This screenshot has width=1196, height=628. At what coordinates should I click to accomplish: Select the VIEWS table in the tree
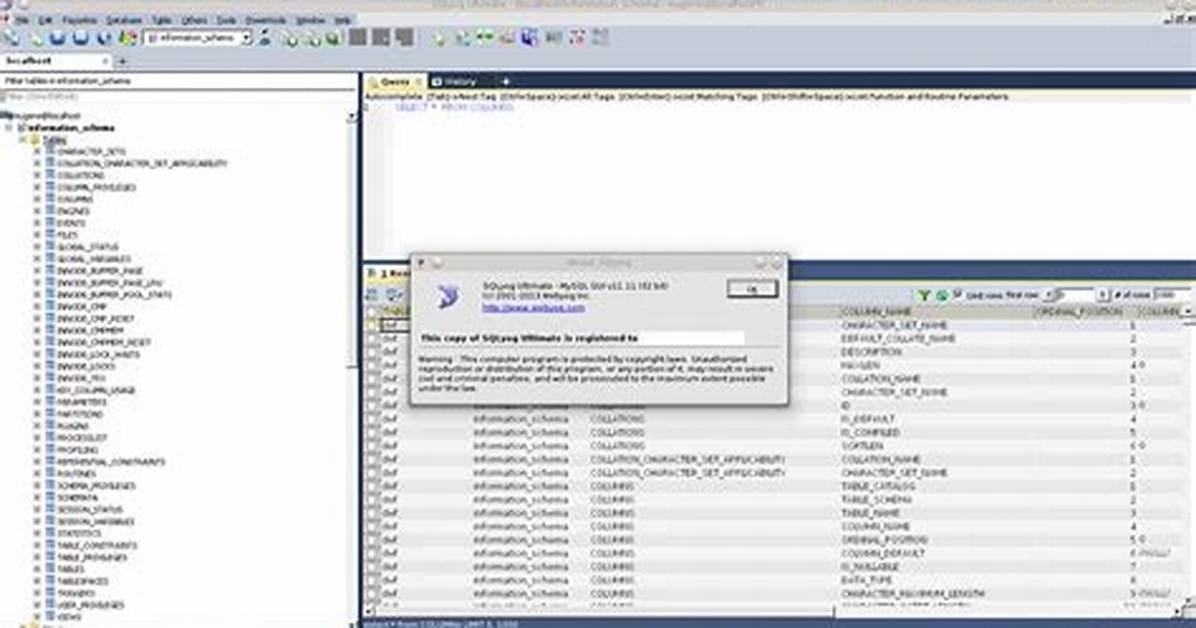point(69,617)
